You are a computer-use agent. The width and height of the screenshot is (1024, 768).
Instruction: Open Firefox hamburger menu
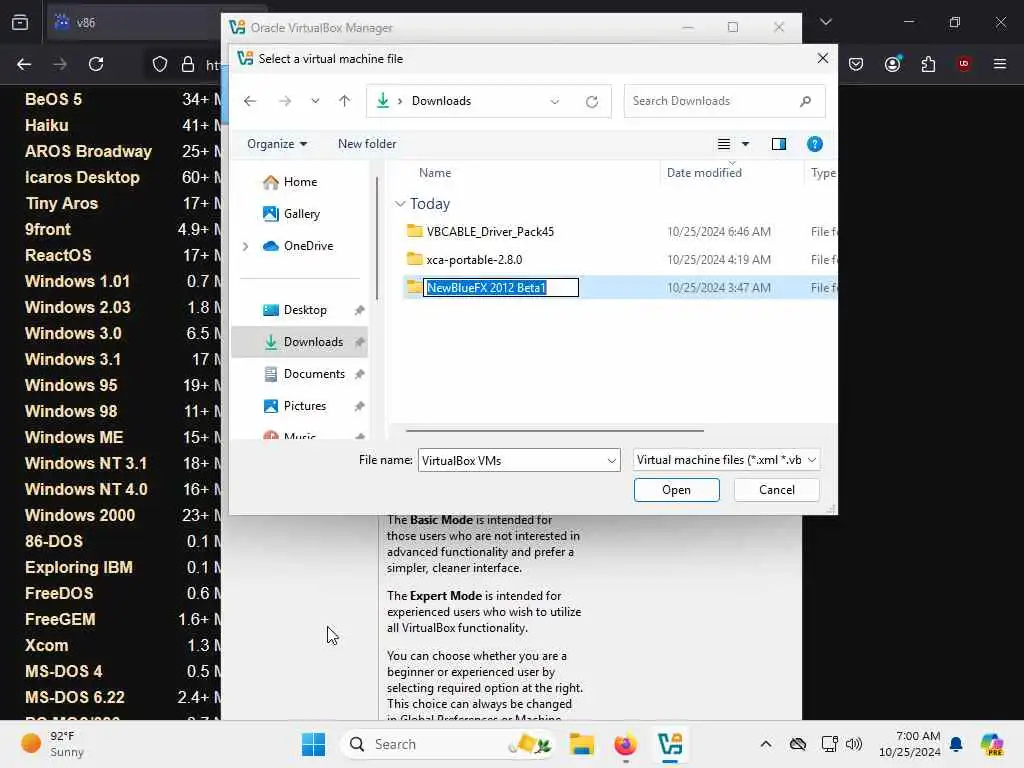pos(1000,64)
